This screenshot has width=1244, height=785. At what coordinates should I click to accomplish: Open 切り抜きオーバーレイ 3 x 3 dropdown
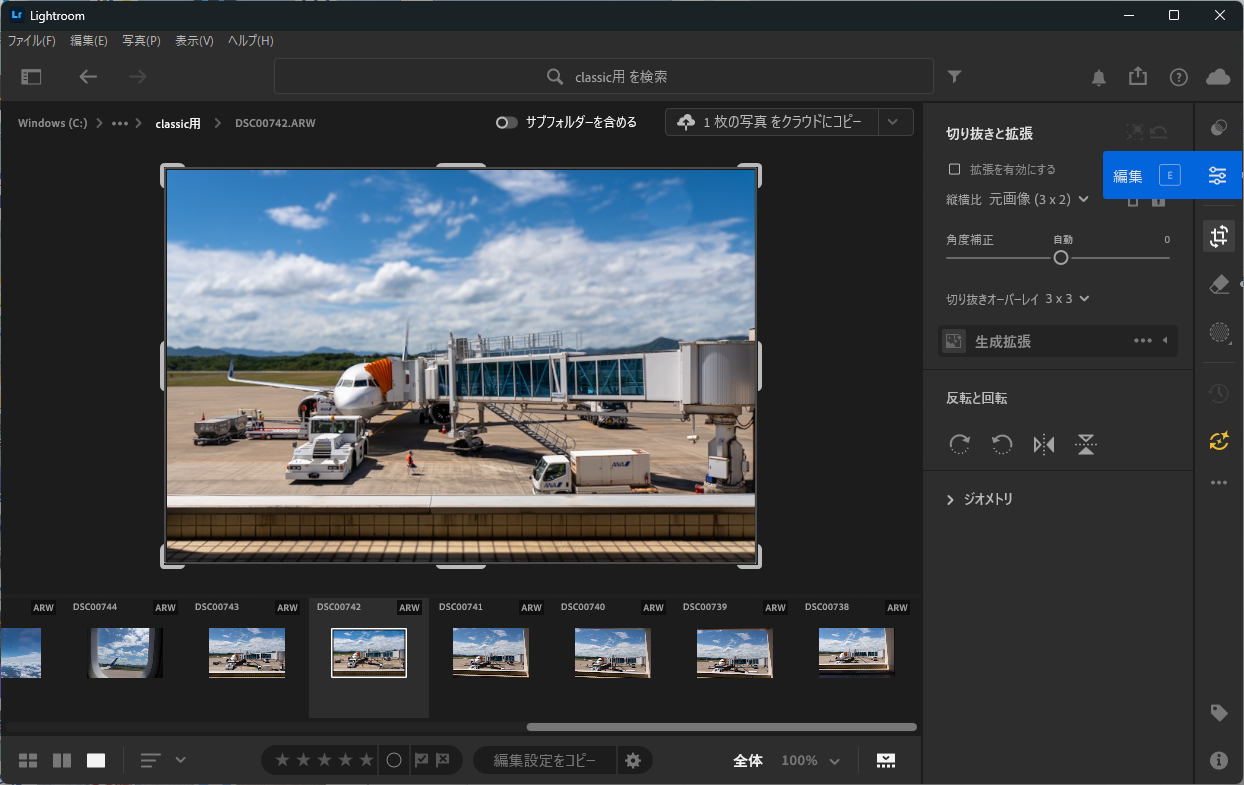point(1068,299)
